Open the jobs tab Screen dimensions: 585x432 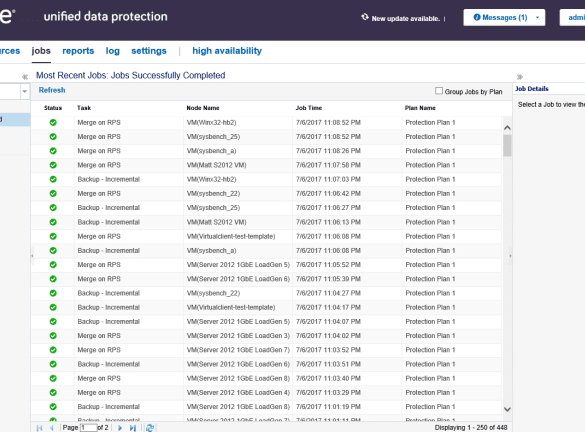(41, 51)
